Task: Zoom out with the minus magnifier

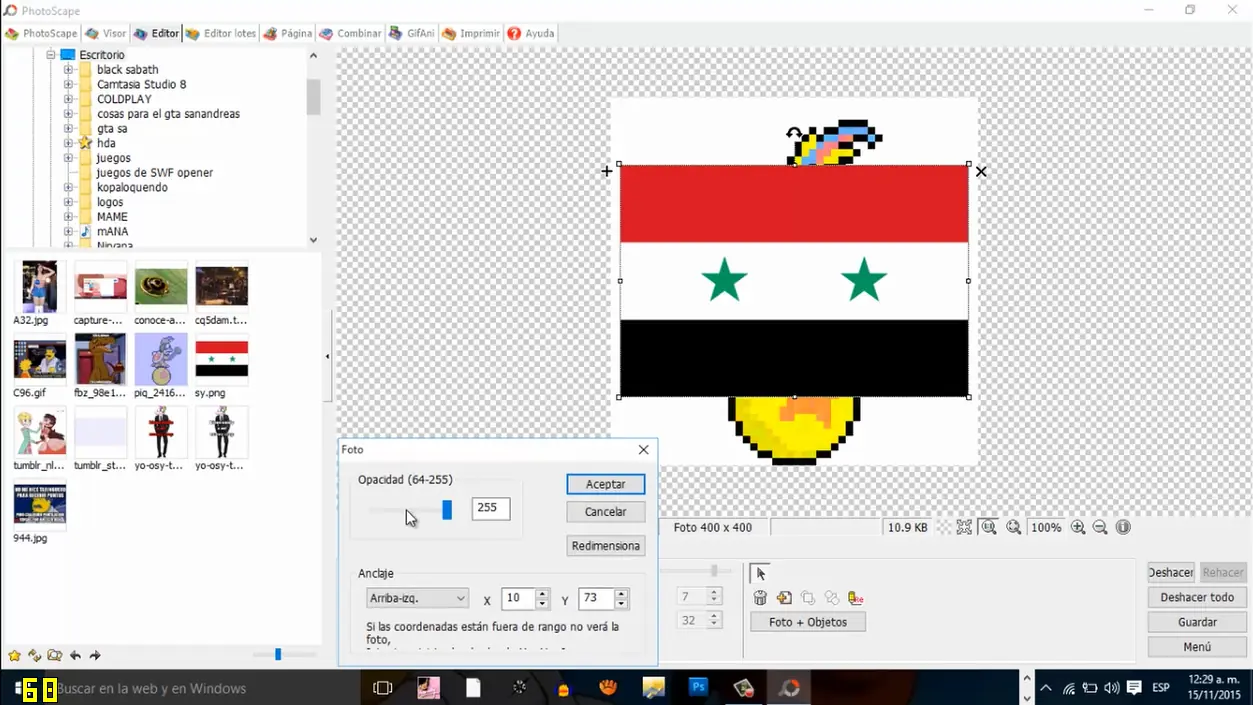Action: tap(1100, 527)
